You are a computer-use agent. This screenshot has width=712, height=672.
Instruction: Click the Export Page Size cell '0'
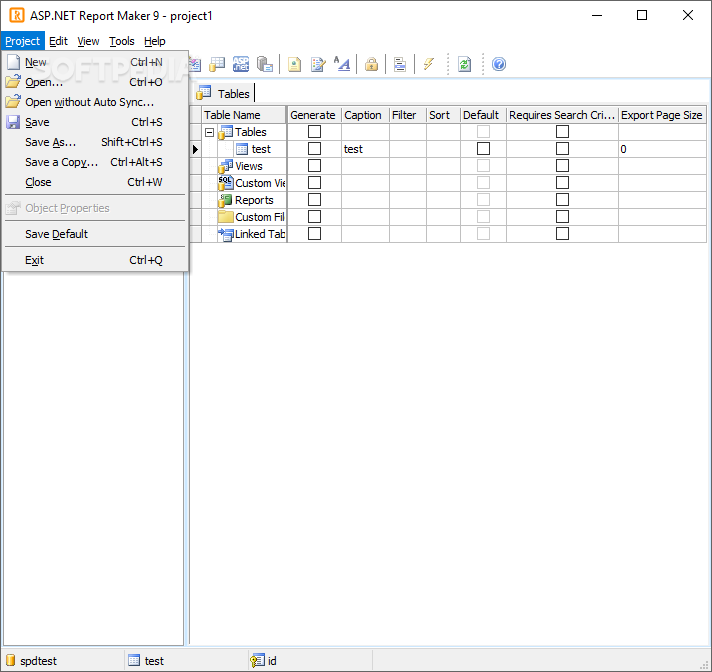click(662, 149)
